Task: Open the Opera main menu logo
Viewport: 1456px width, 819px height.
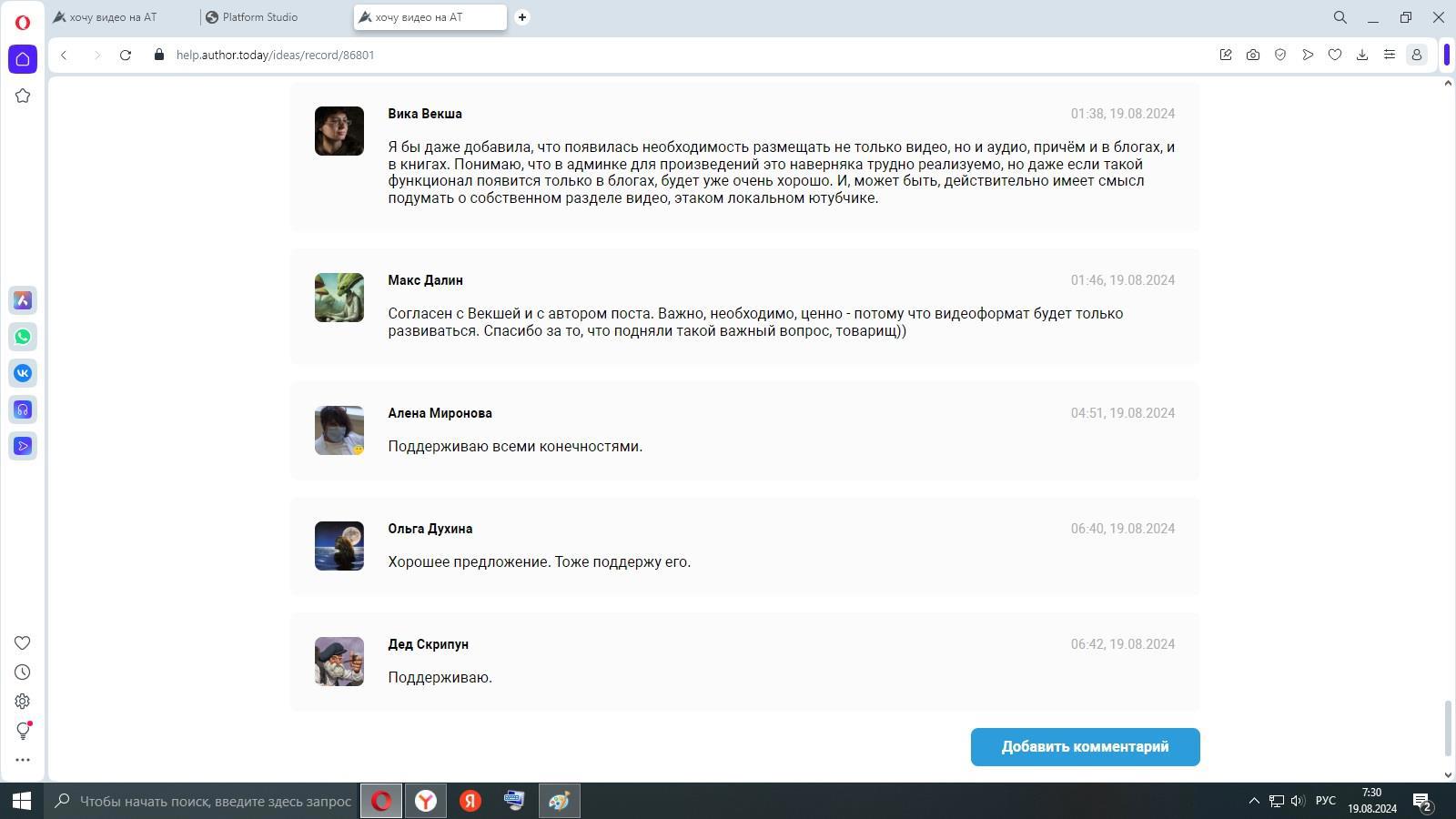Action: click(x=23, y=22)
